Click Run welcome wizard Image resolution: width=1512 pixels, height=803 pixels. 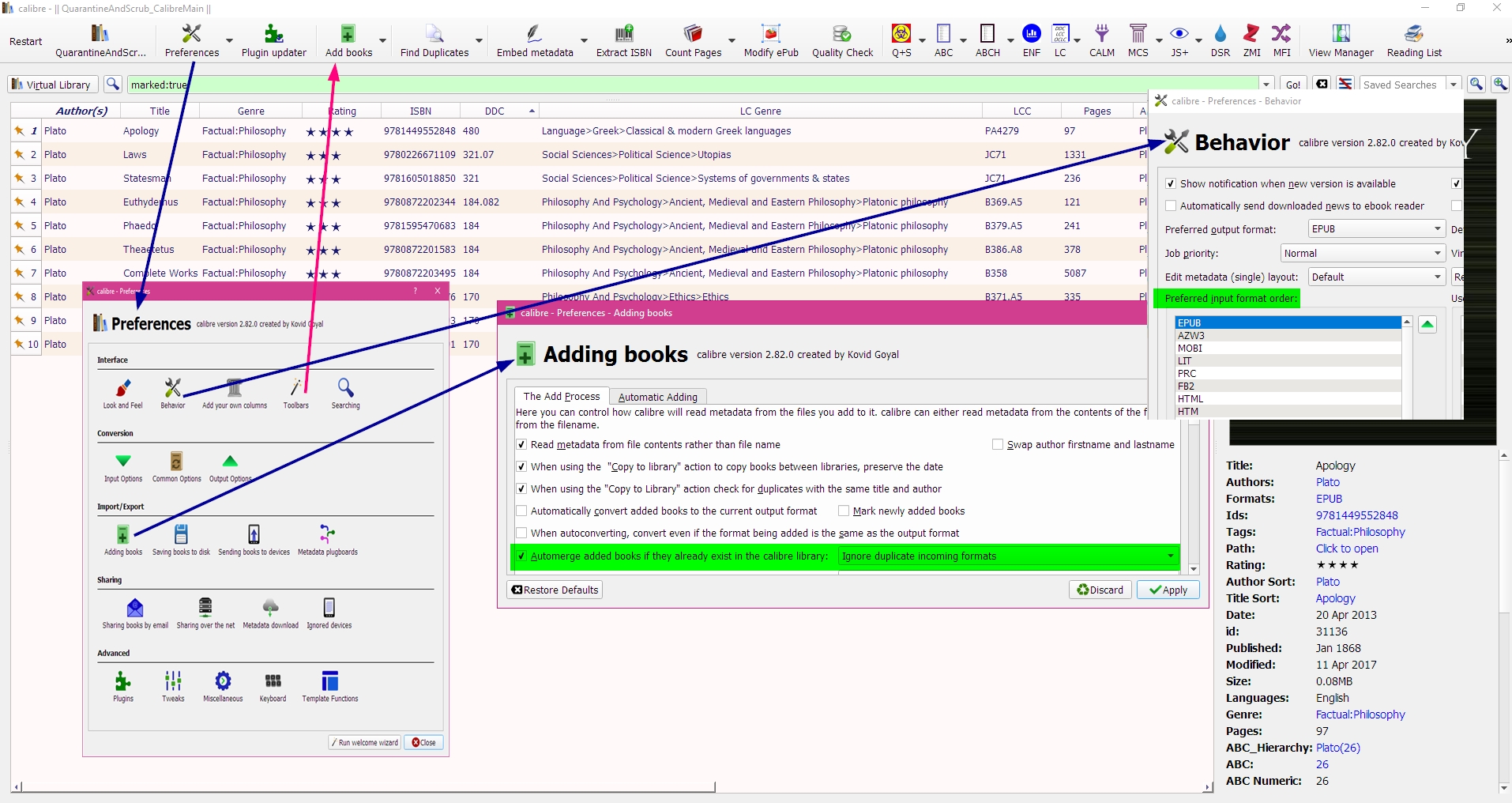pos(365,742)
